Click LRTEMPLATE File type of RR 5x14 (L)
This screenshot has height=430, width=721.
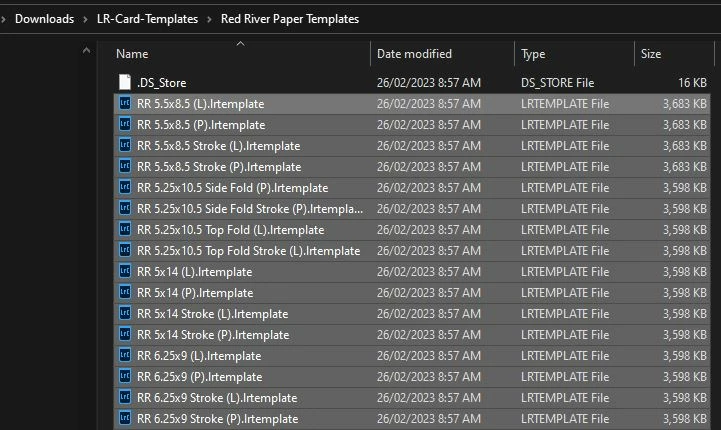pos(565,272)
